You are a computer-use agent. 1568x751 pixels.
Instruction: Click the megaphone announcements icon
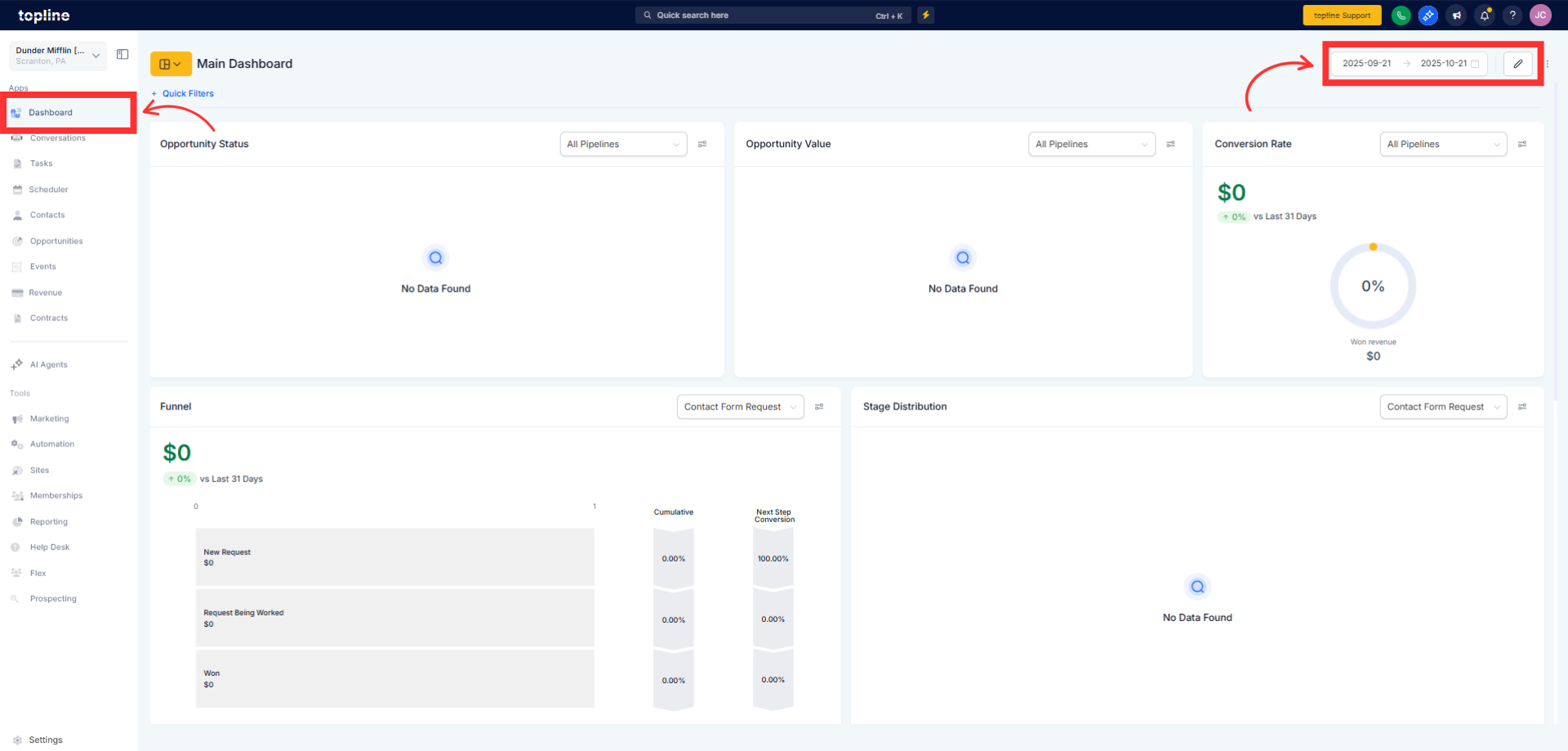click(x=1456, y=16)
